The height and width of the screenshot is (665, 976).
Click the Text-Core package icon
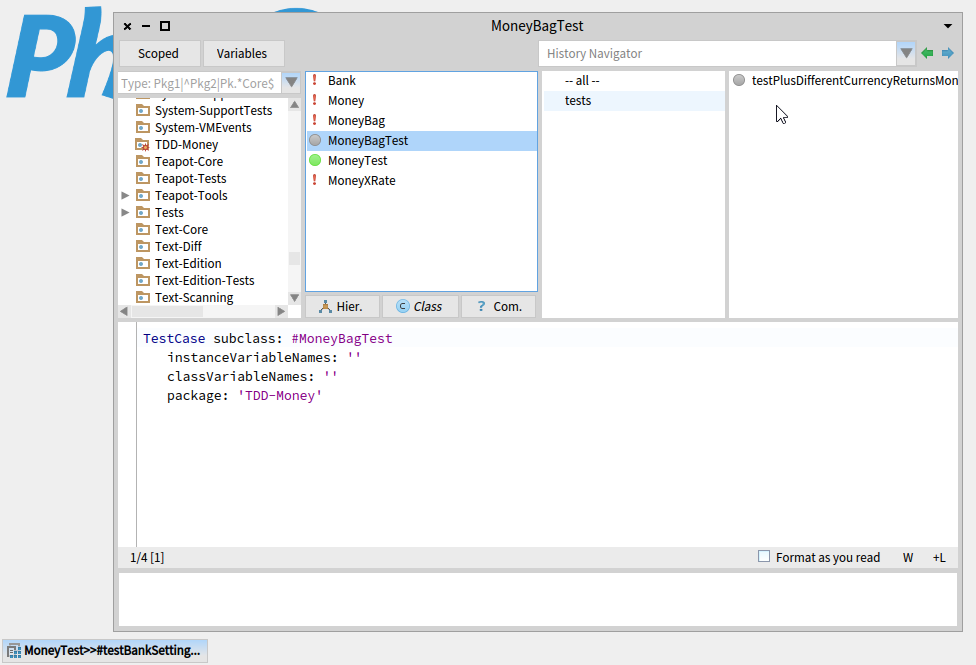pos(143,229)
